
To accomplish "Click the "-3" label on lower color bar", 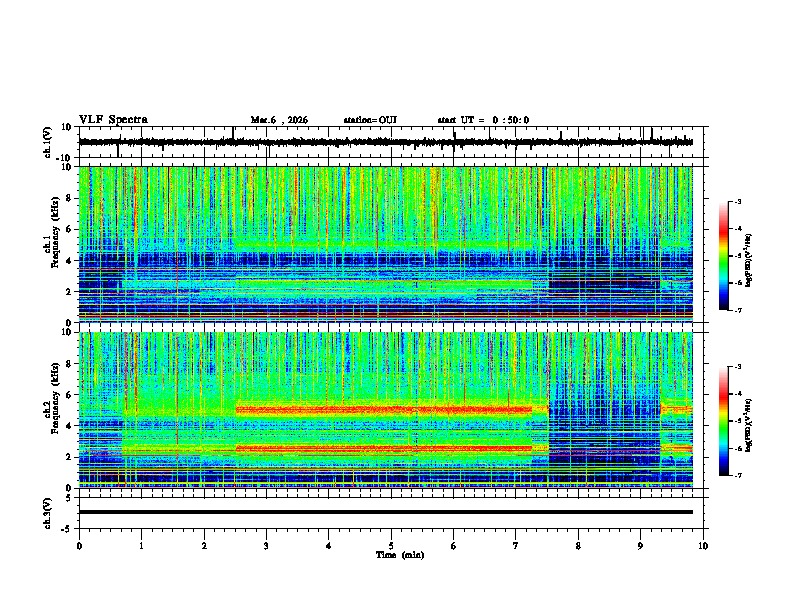I will tap(737, 367).
